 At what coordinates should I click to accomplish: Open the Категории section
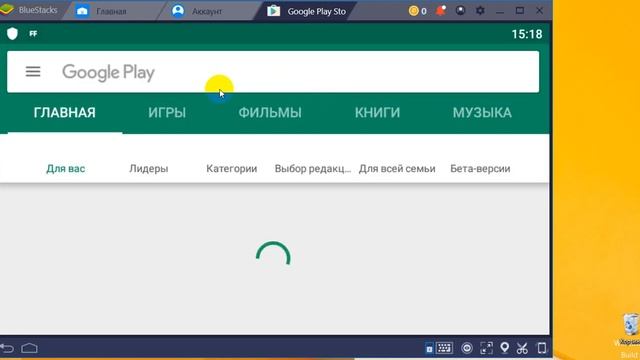tap(231, 169)
